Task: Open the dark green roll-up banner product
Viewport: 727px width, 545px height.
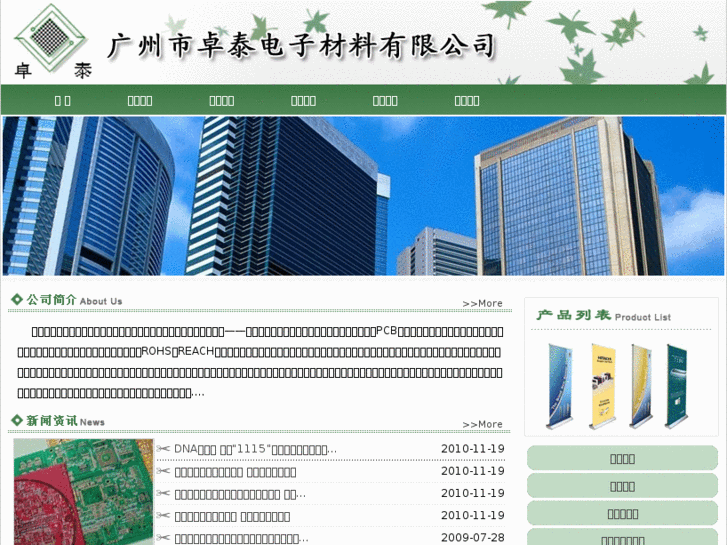Action: coord(676,386)
